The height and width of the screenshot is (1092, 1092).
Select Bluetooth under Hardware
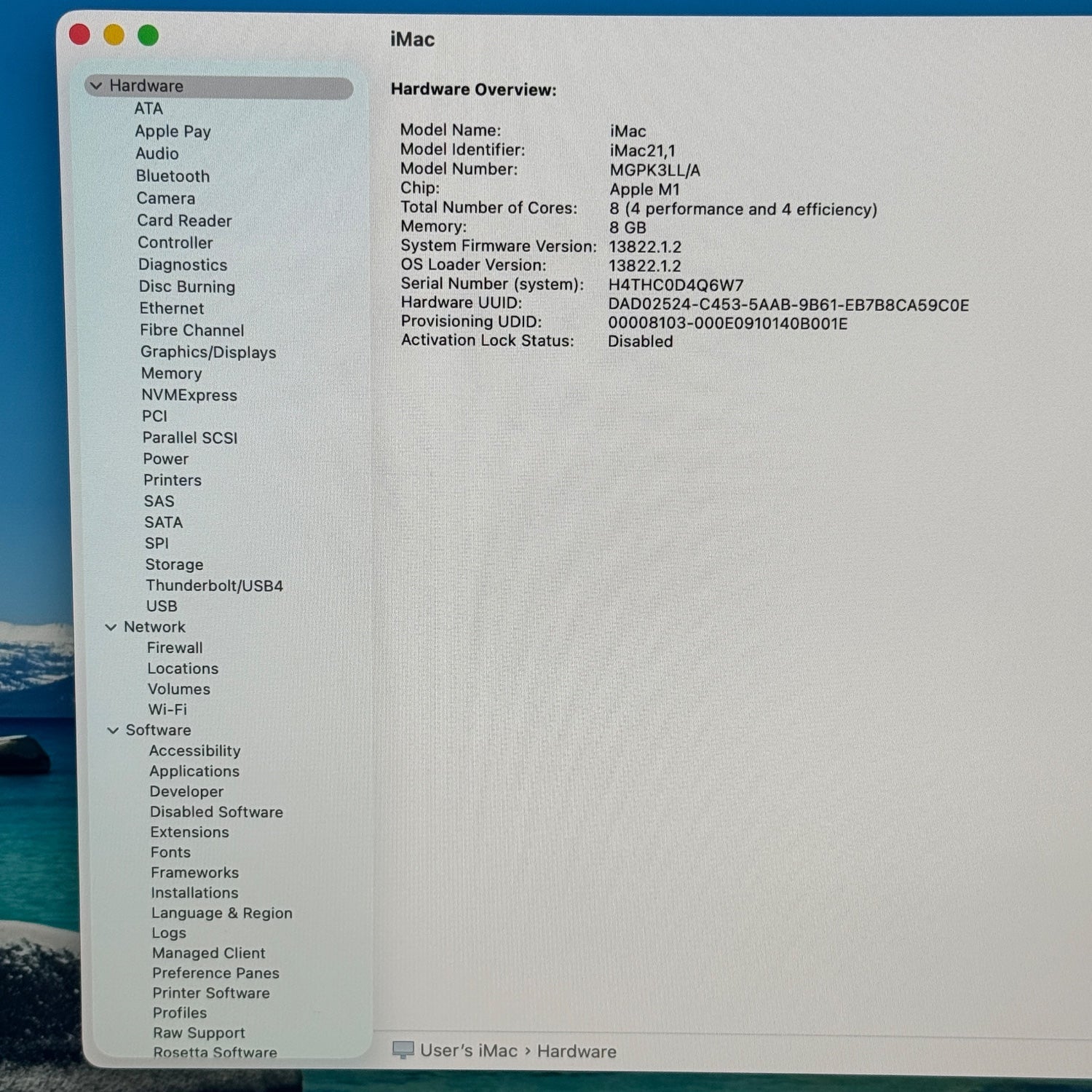point(173,176)
